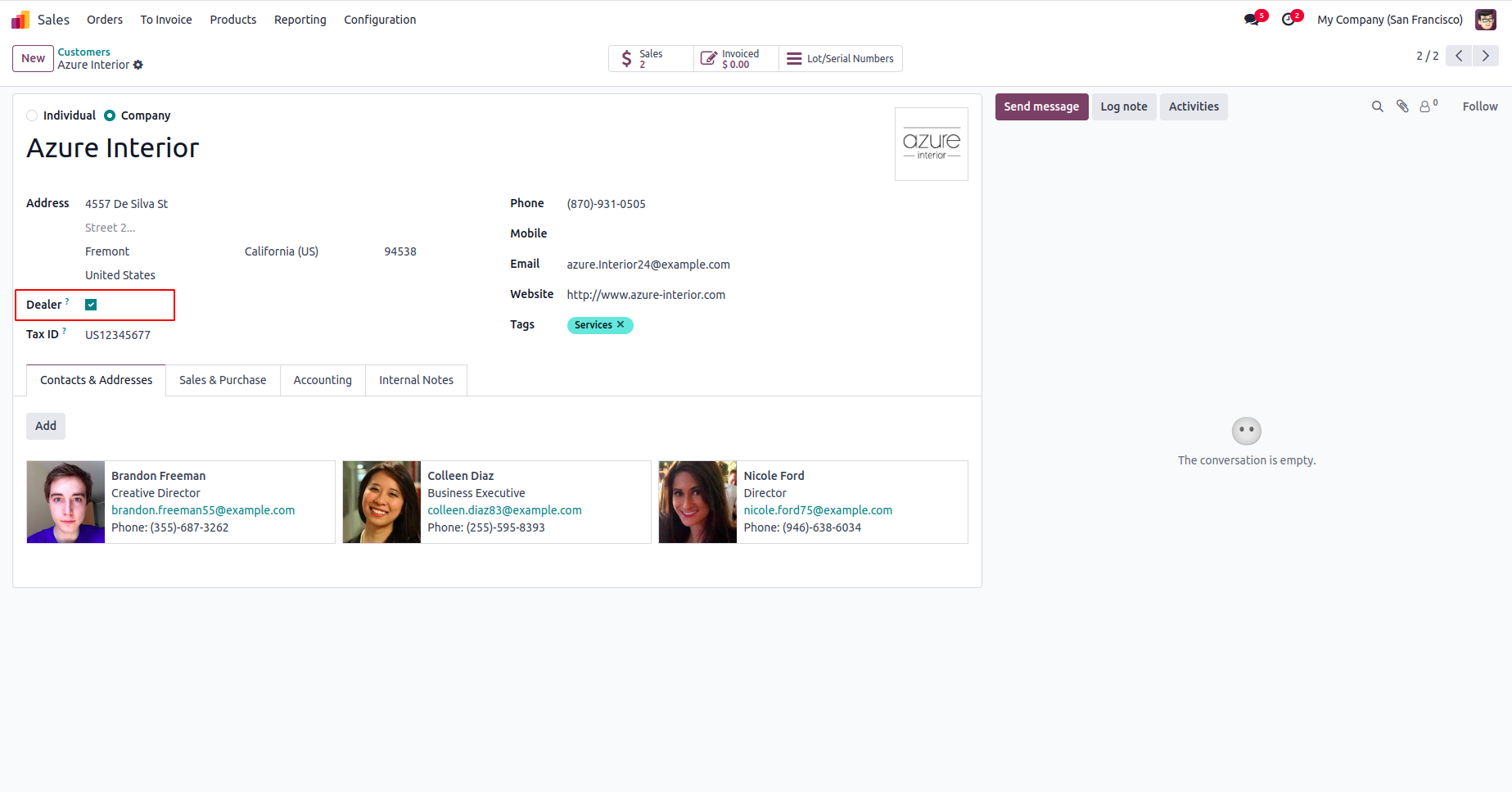This screenshot has width=1512, height=792.
Task: Click the Invoiced edit icon
Action: [709, 58]
